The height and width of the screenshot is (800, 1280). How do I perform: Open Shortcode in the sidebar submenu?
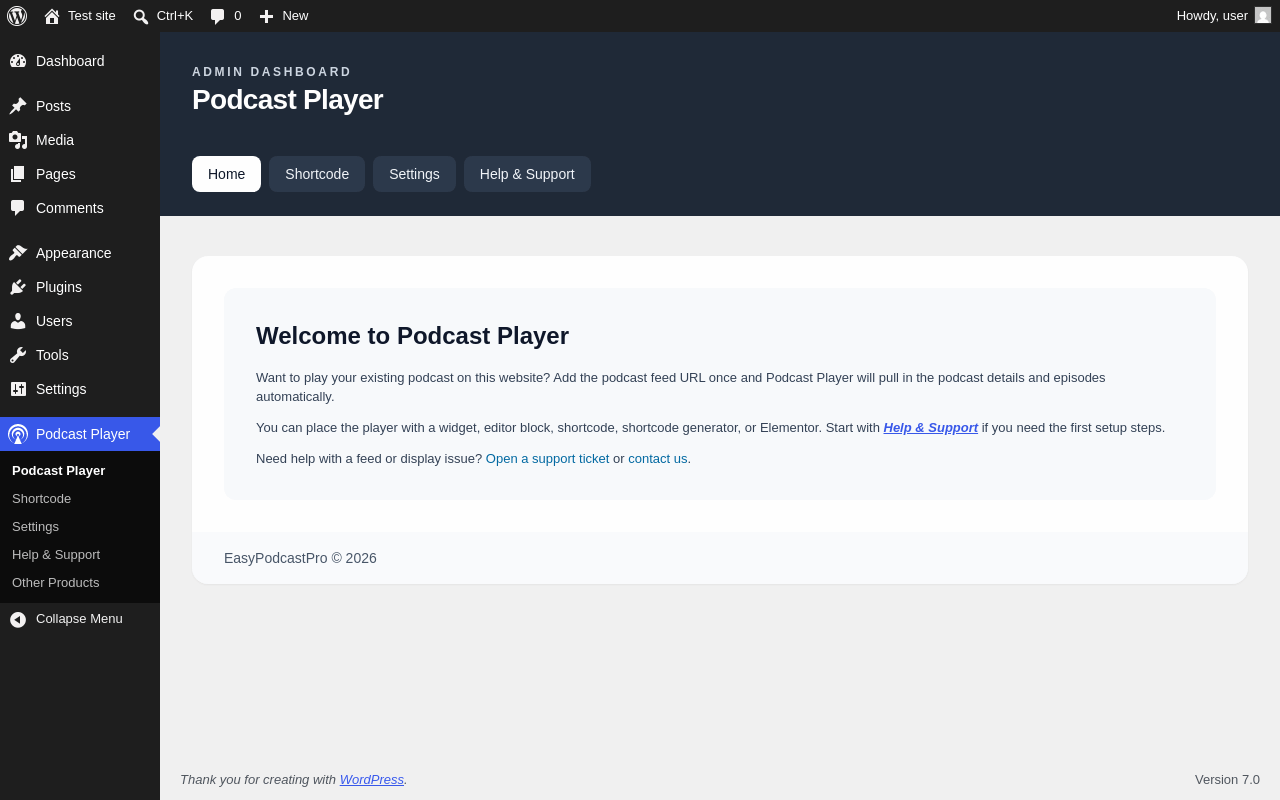80,498
